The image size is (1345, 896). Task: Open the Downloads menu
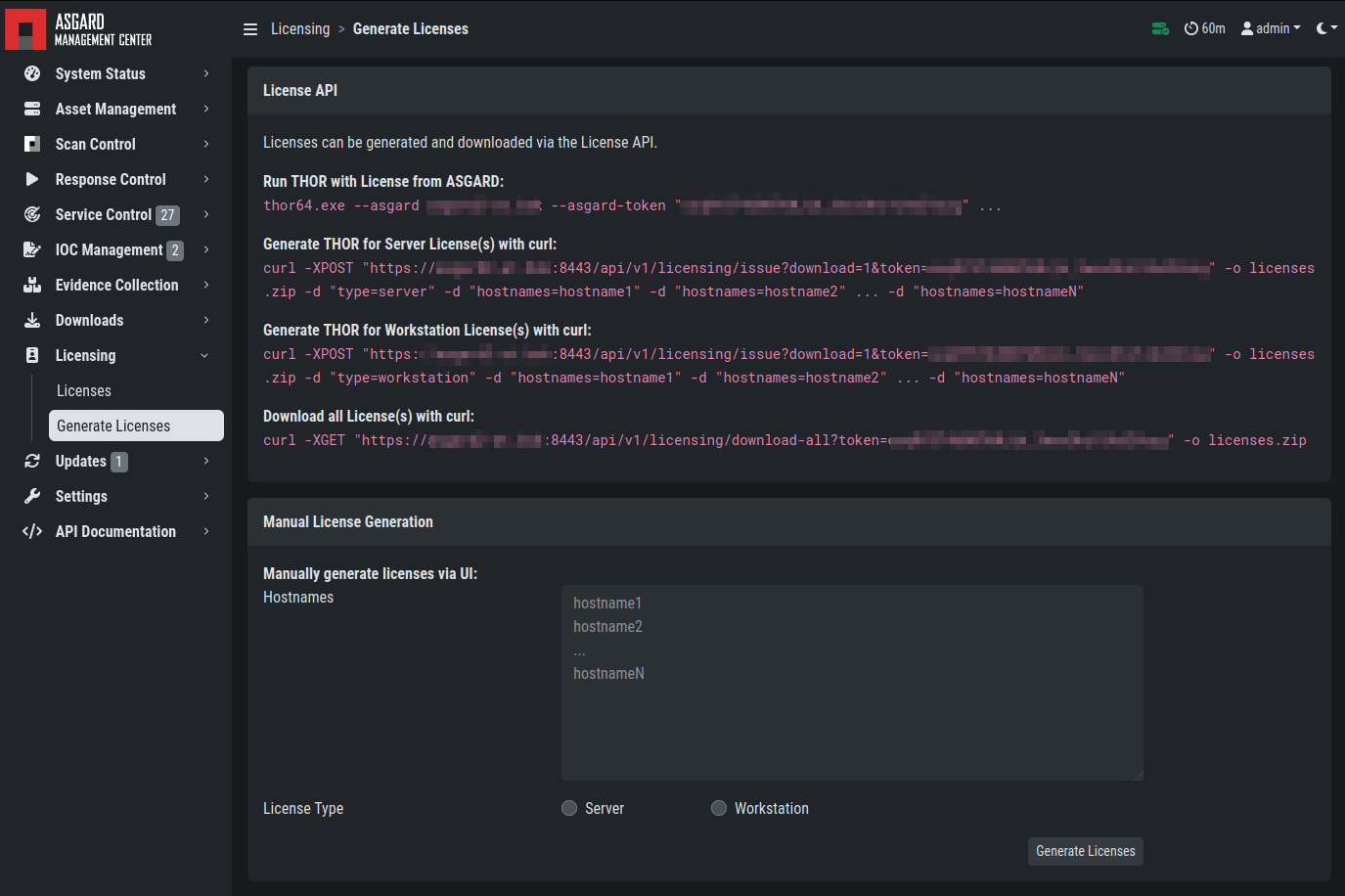(116, 320)
